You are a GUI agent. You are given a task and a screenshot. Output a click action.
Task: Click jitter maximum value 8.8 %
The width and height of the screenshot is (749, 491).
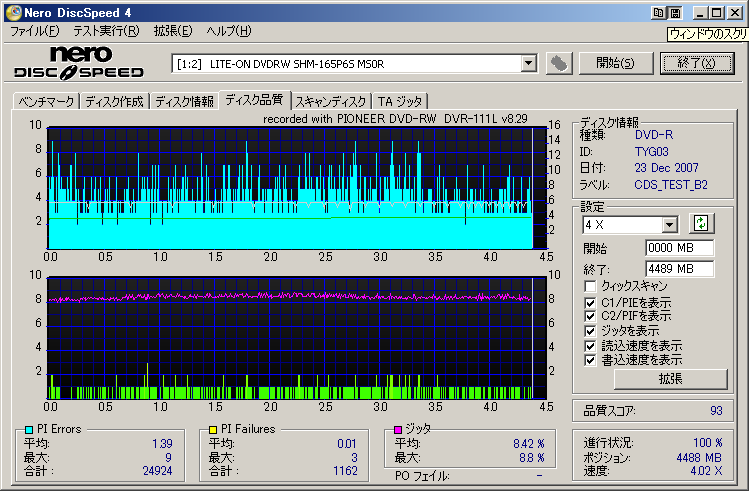(532, 458)
